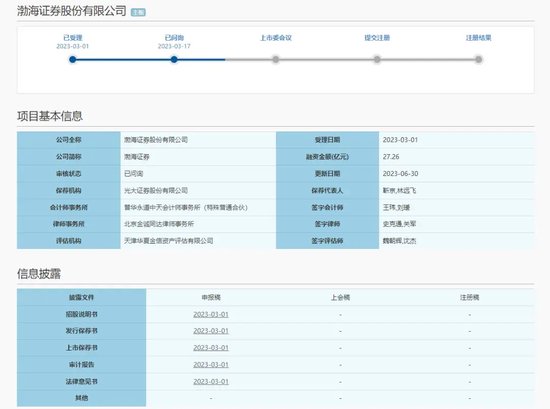The width and height of the screenshot is (550, 409).
Task: Click the 律师事务所 value 北京金诚同达律师事务所
Action: coord(159,224)
